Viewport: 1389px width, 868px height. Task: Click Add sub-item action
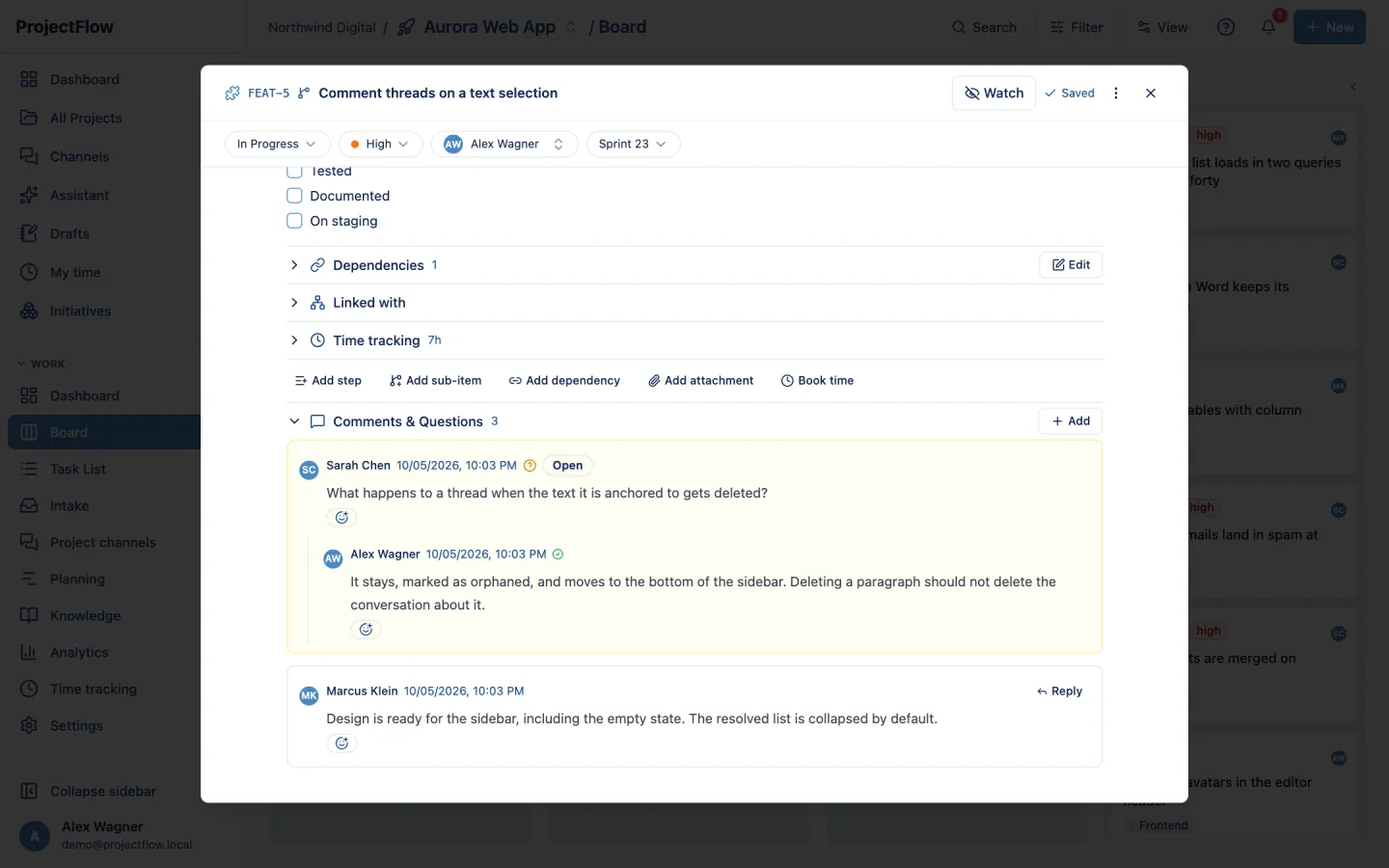[435, 381]
